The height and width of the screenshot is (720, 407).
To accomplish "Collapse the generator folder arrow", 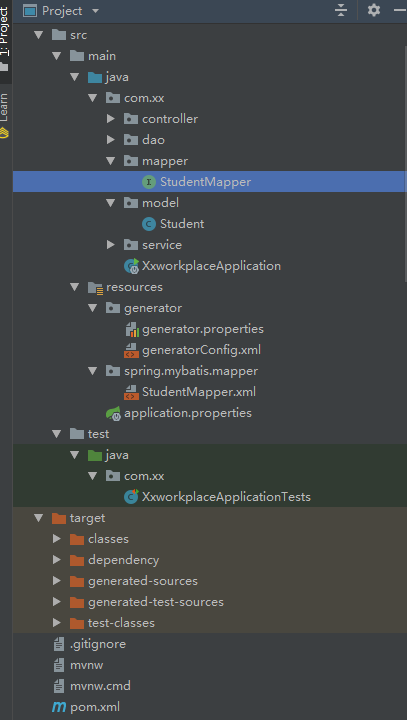I will pos(92,308).
